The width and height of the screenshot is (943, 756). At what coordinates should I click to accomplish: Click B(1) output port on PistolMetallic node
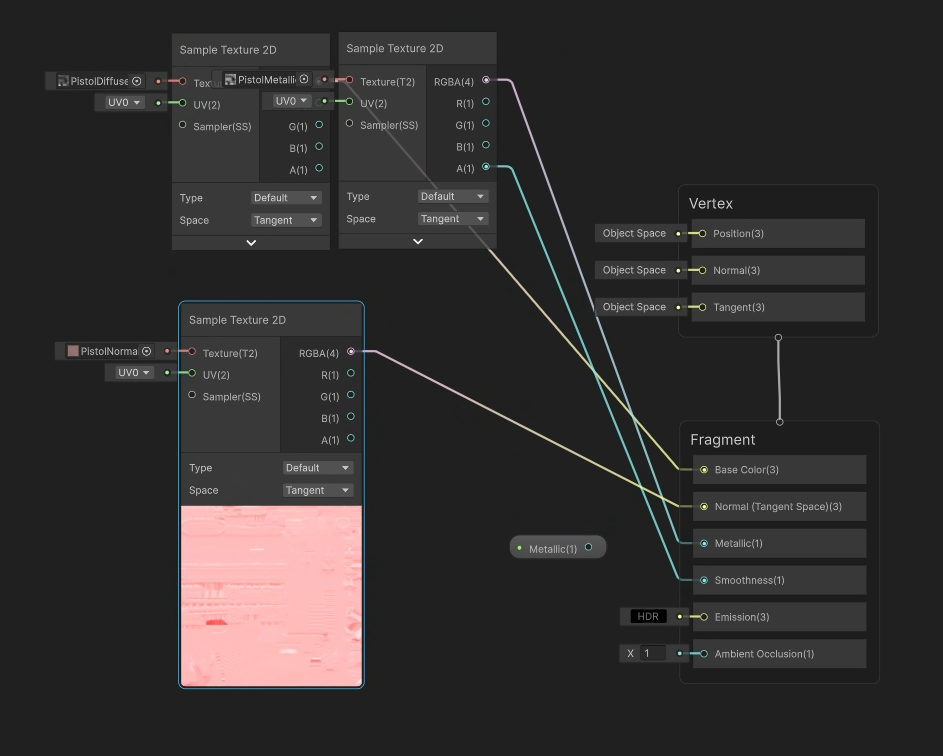click(486, 145)
